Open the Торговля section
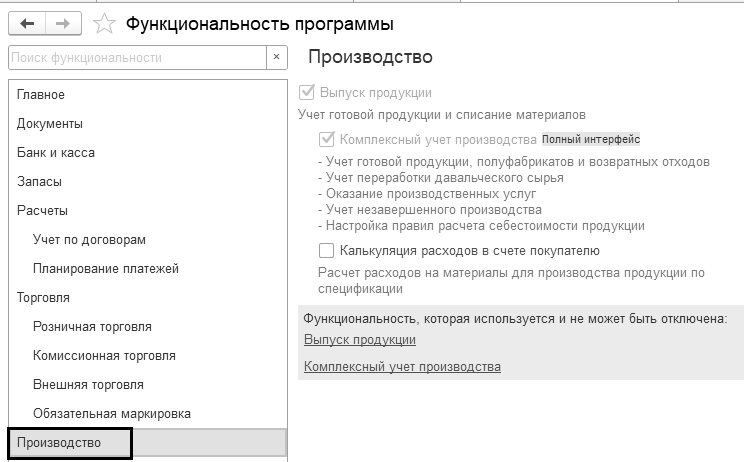 coord(43,298)
